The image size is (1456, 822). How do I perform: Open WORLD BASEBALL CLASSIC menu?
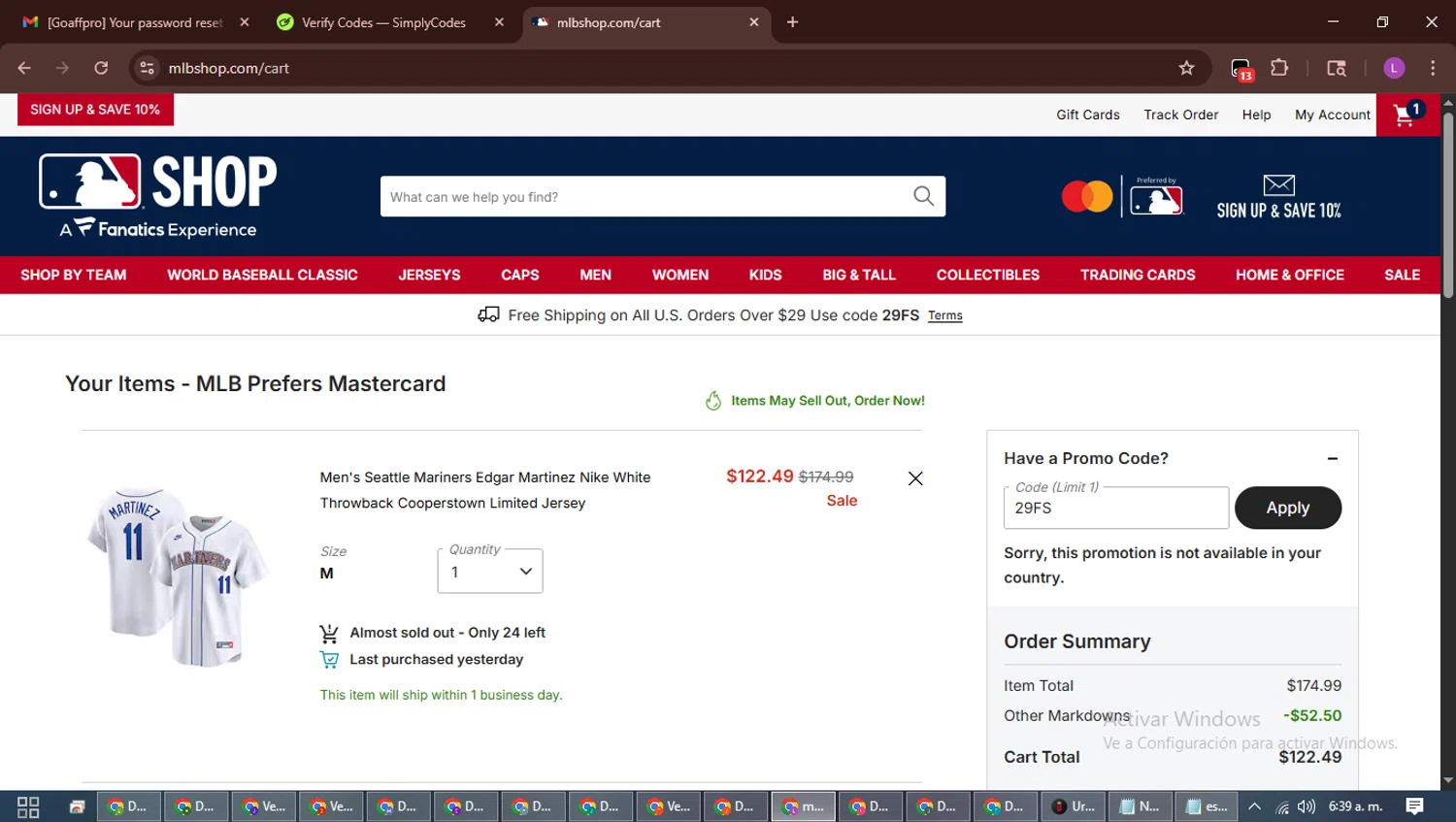tap(262, 275)
